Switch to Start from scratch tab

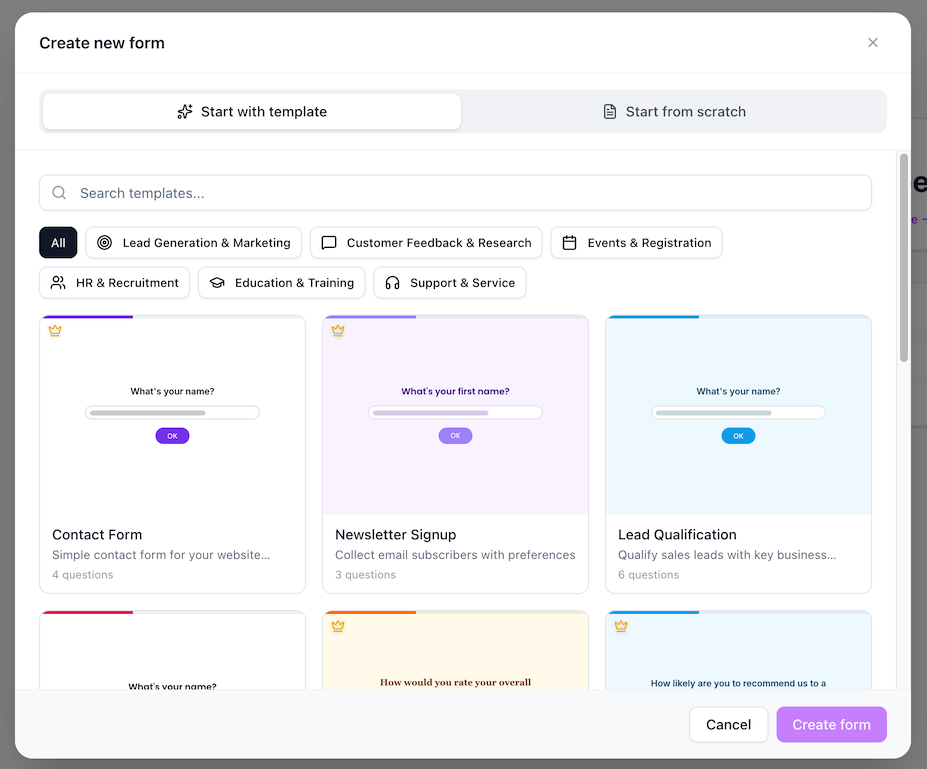(x=674, y=112)
